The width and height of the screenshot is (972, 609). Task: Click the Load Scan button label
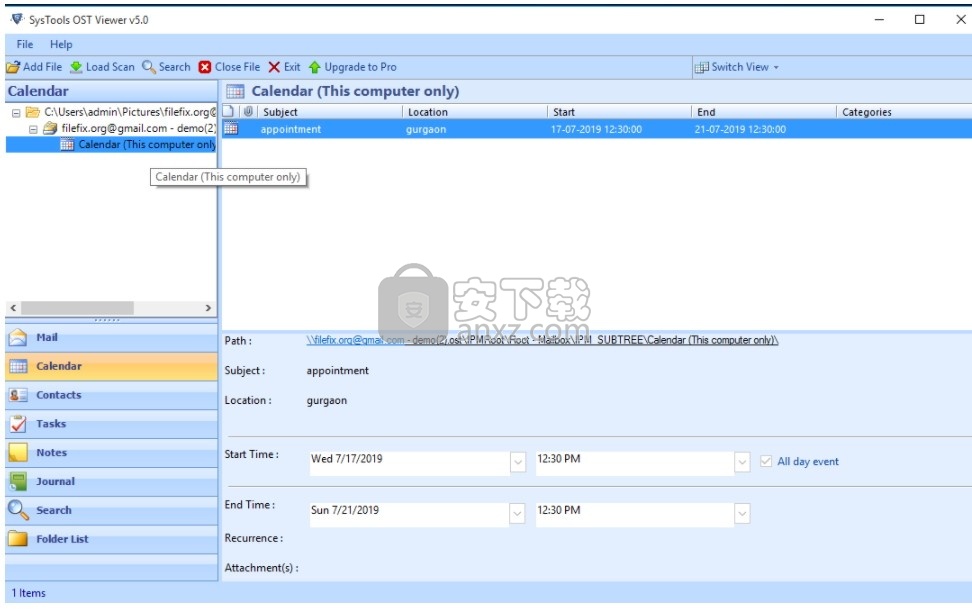click(x=110, y=67)
